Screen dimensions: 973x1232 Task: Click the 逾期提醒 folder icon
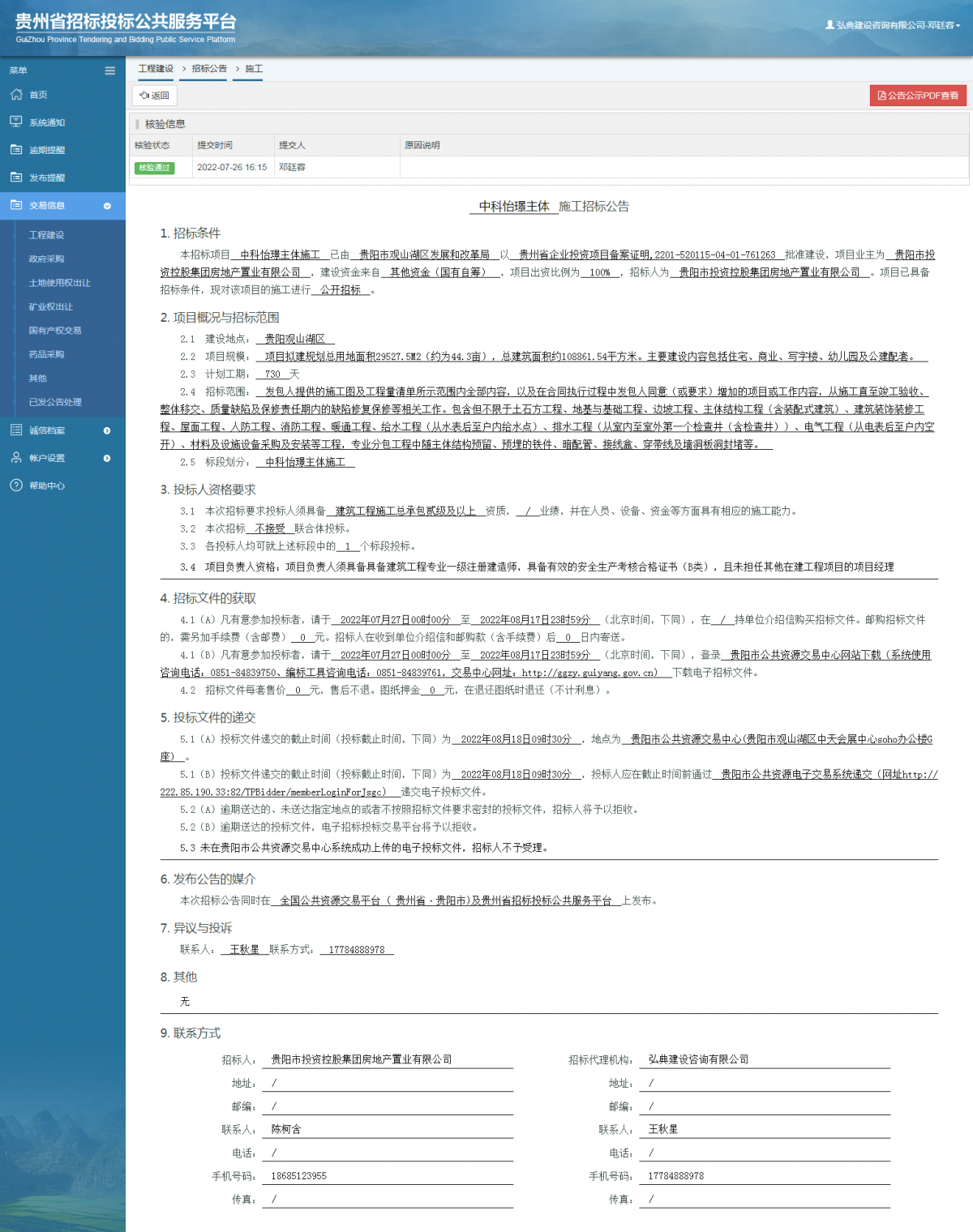click(17, 150)
